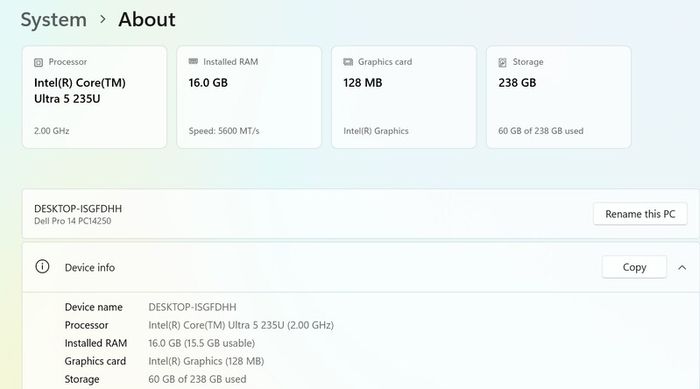The height and width of the screenshot is (389, 700).
Task: Click 16.0 GB (15.5 GB usable) value
Action: (x=202, y=343)
